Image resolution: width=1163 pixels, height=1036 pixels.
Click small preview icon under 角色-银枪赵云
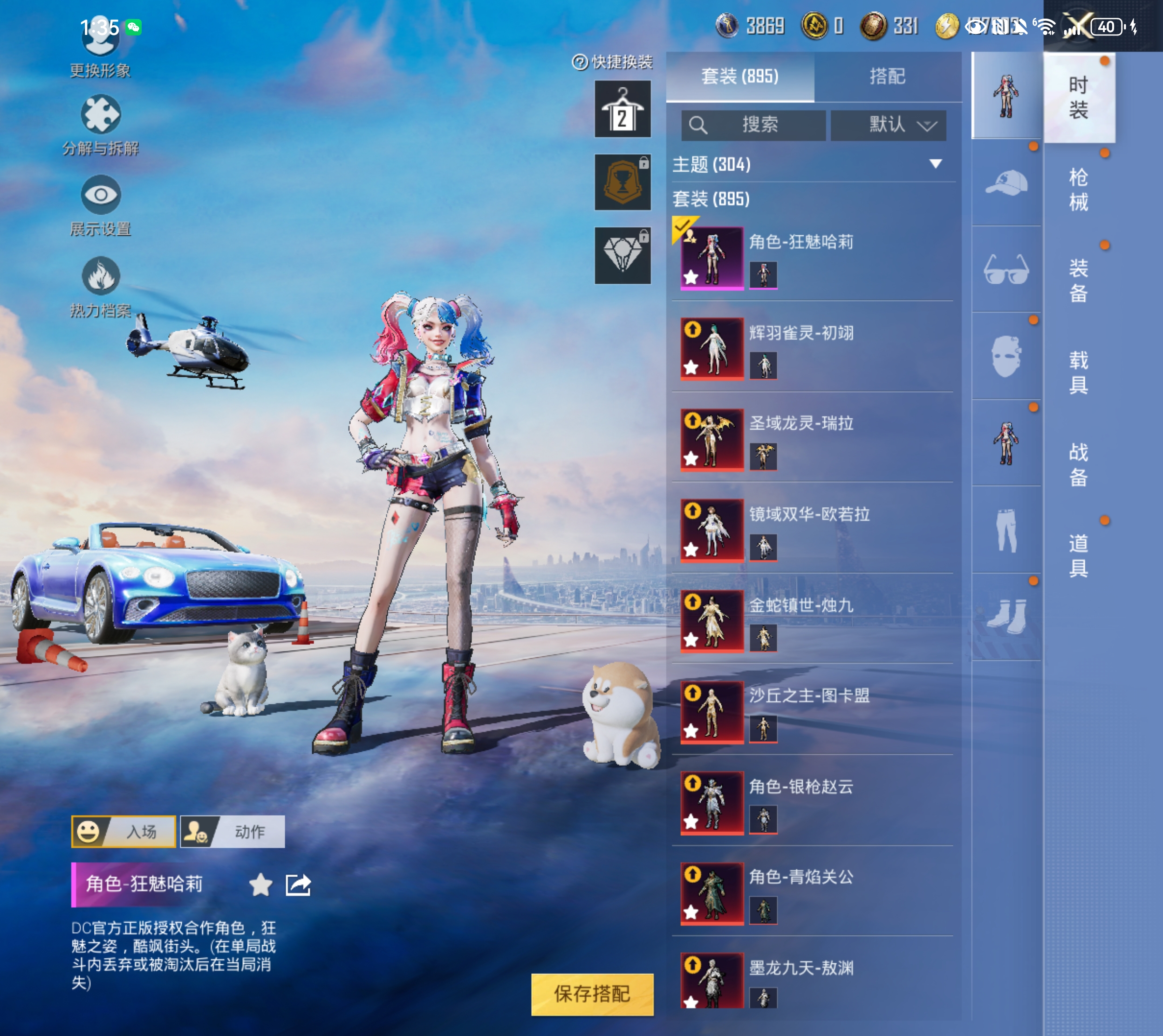763,820
